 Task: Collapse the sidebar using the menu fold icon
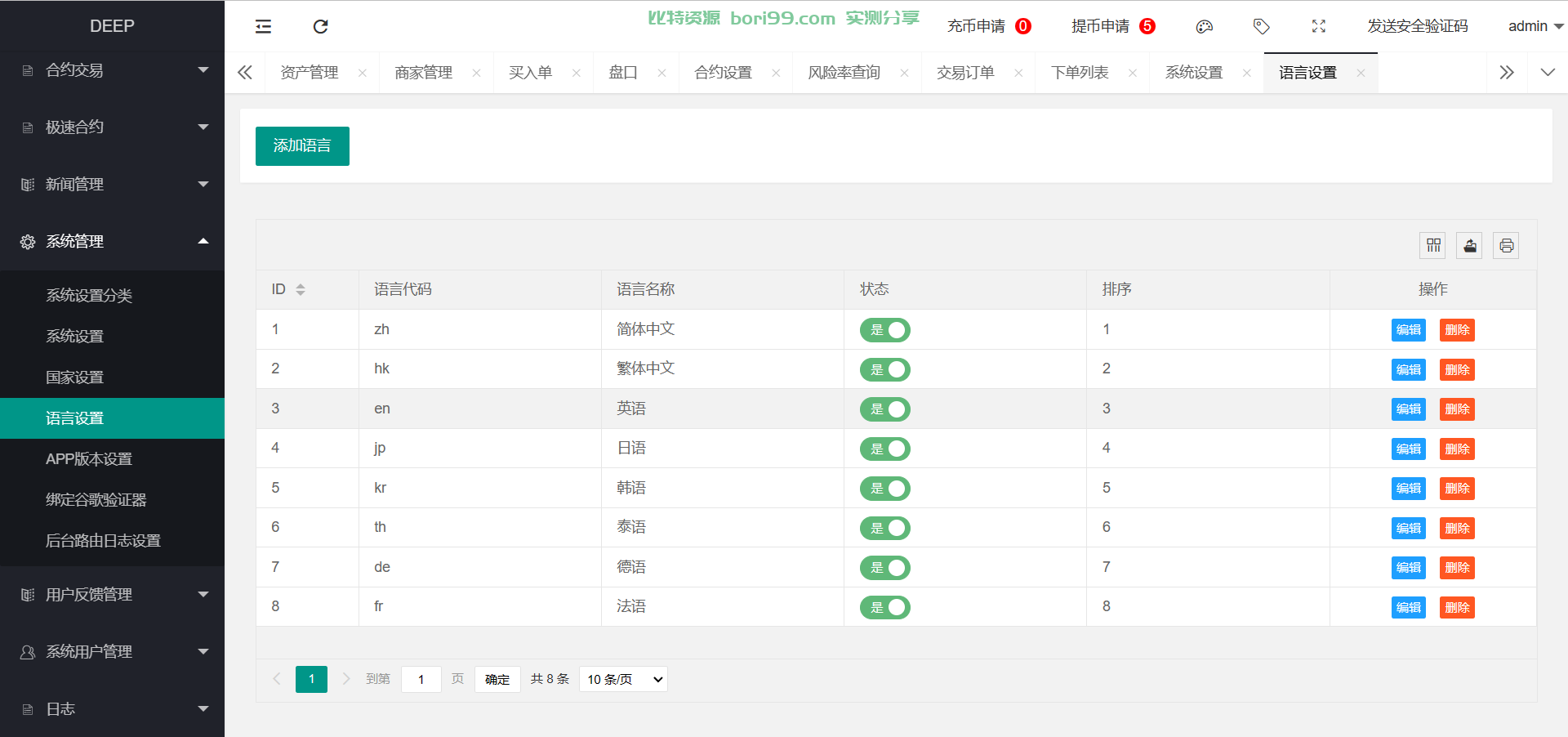263,26
